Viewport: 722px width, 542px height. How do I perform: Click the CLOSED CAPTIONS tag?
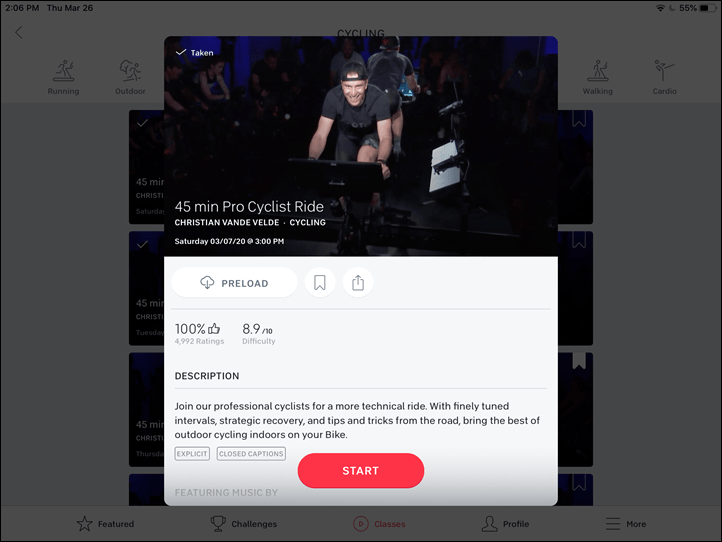[251, 454]
